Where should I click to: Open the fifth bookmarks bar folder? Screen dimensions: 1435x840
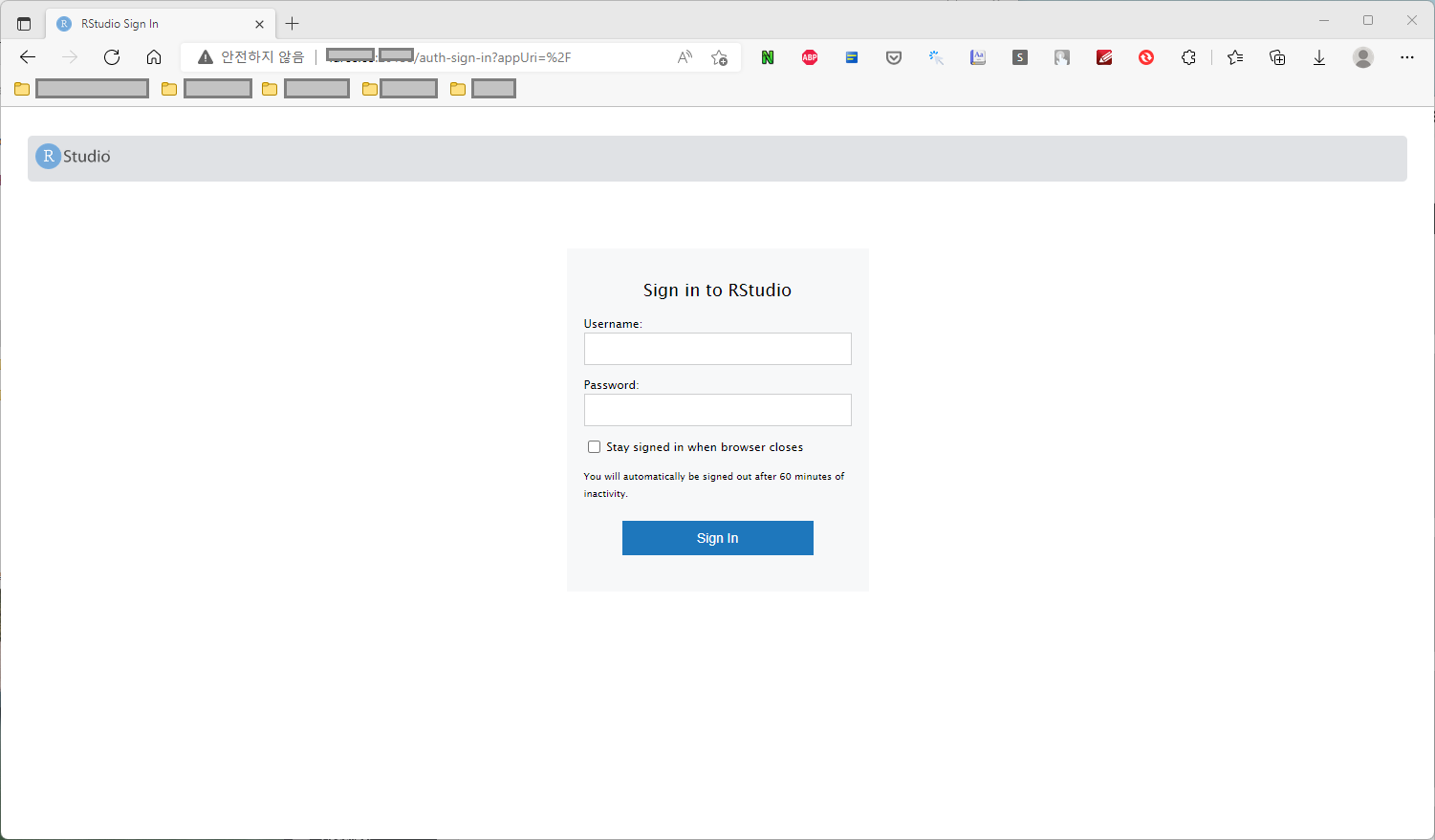click(x=483, y=89)
